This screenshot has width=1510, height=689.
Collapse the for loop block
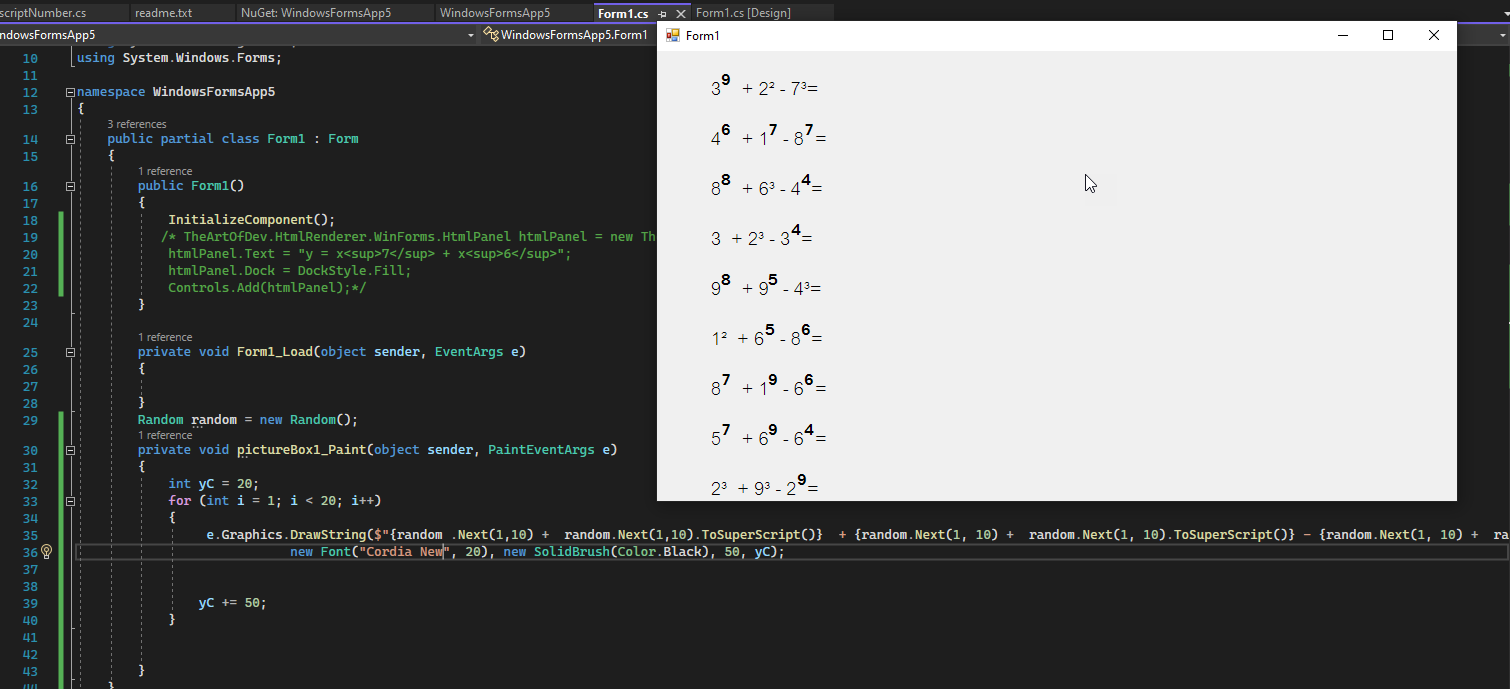click(x=69, y=501)
